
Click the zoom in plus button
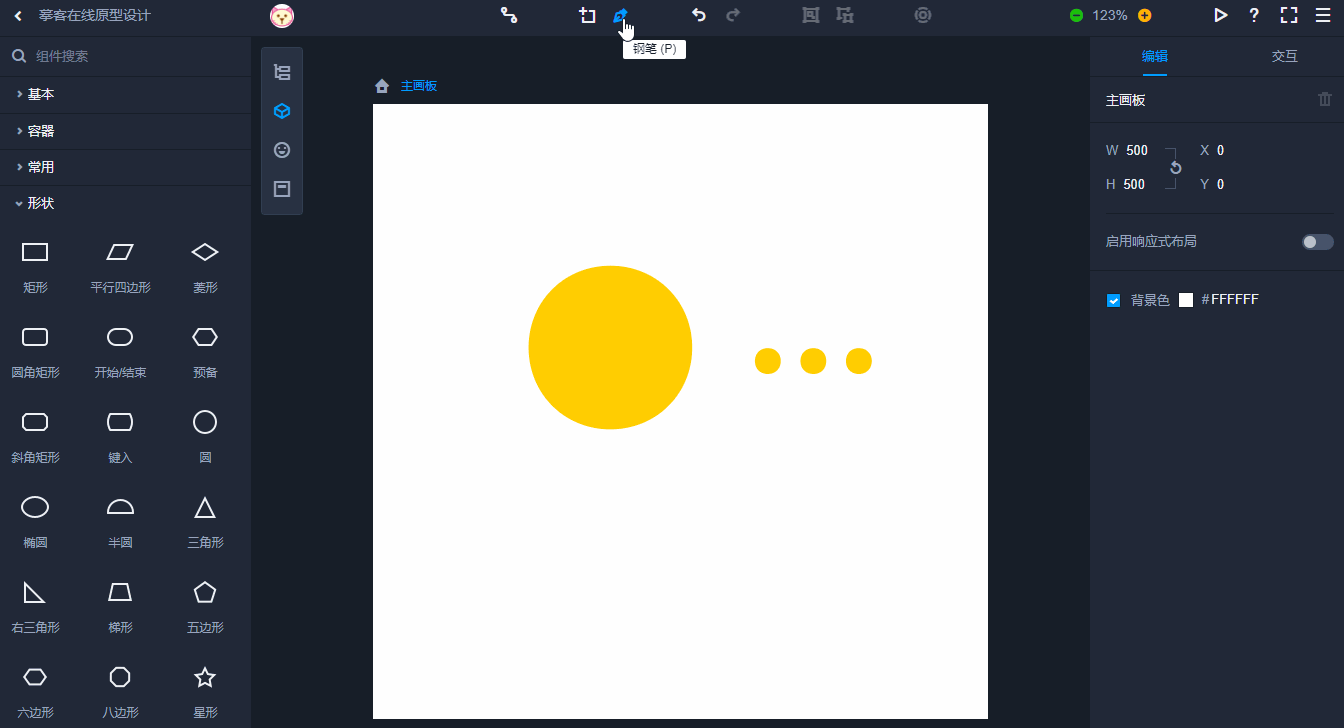point(1144,15)
